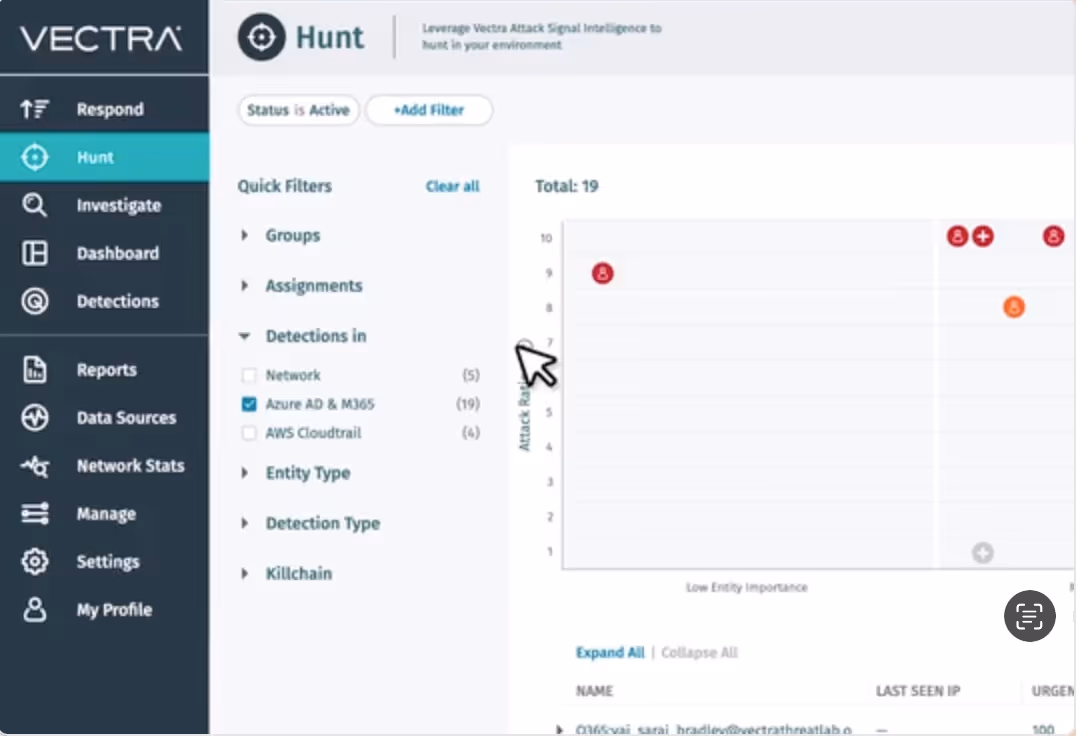Open the Network Stats menu item
Screen dimensions: 1076x736
pos(104,466)
